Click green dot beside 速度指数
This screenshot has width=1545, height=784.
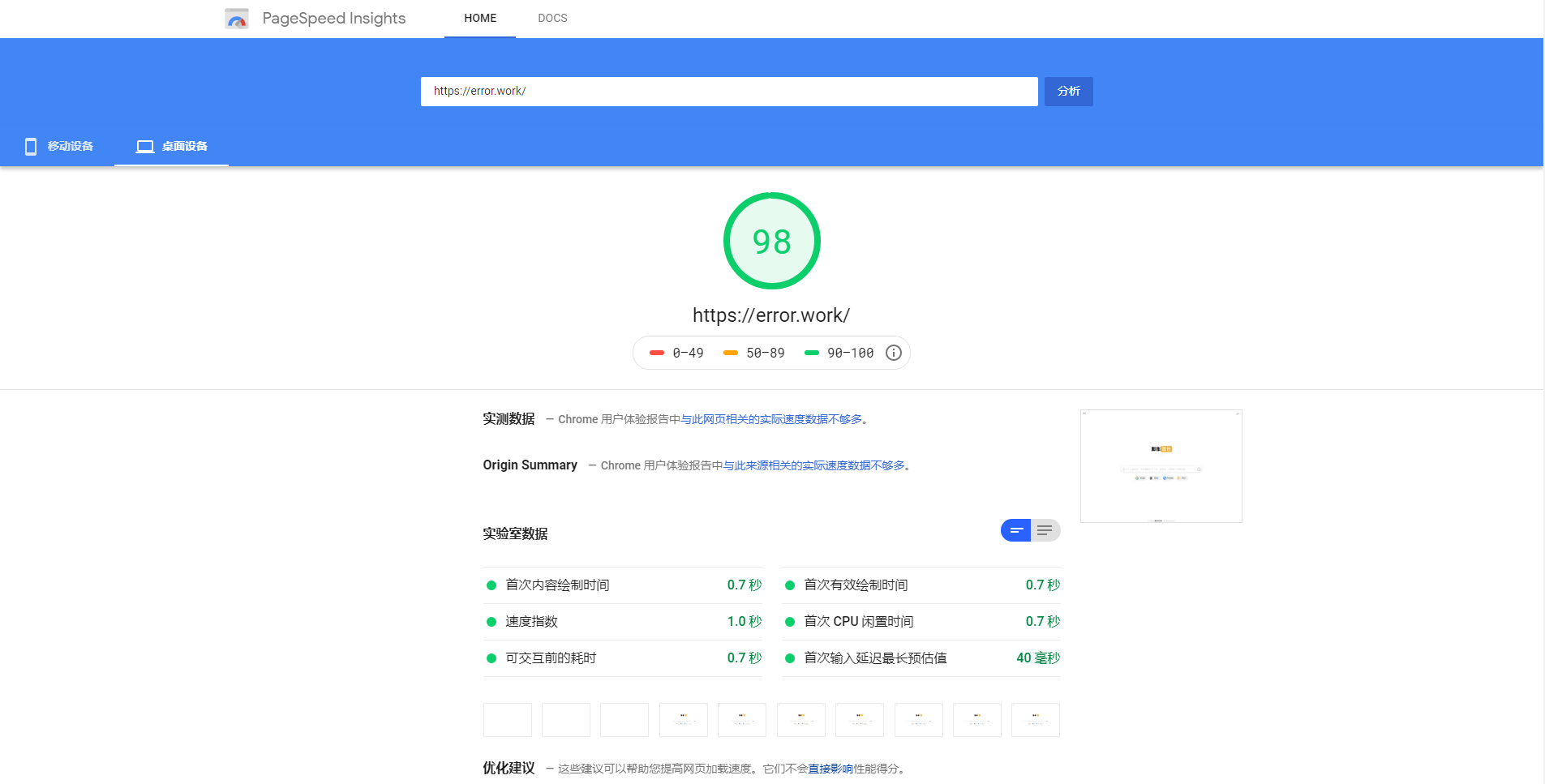pyautogui.click(x=491, y=622)
